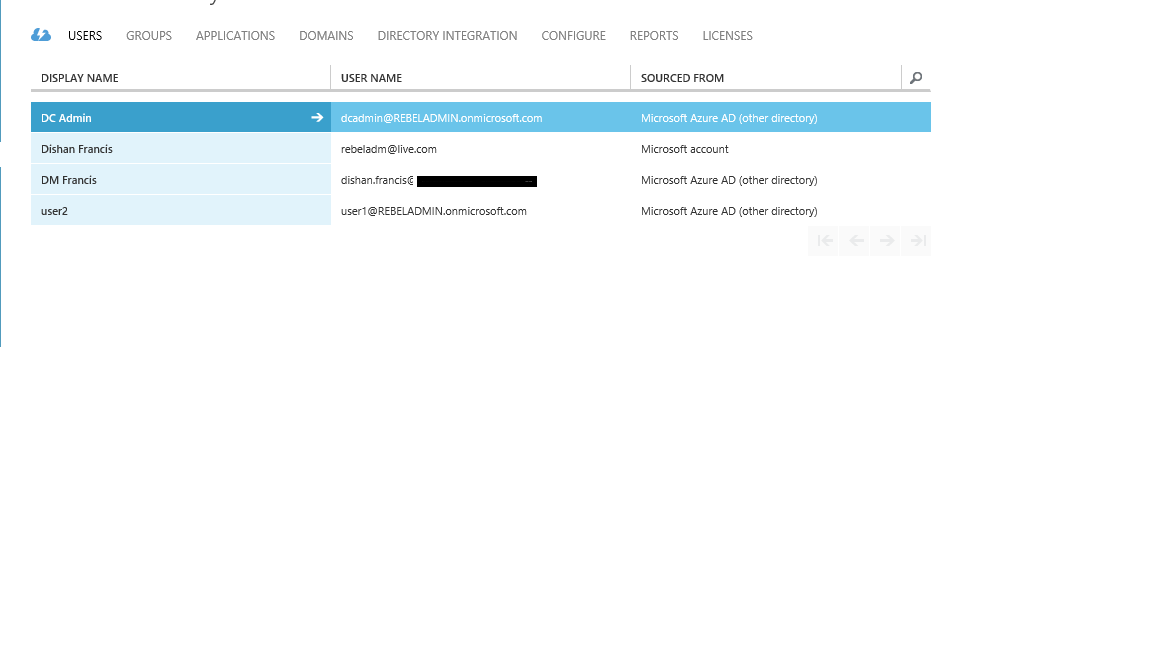
Task: Open the Licenses tab
Action: 727,36
